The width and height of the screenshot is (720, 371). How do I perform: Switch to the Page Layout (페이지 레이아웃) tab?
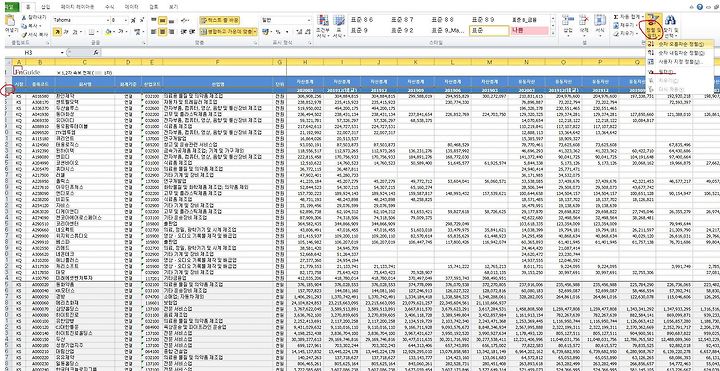click(77, 7)
